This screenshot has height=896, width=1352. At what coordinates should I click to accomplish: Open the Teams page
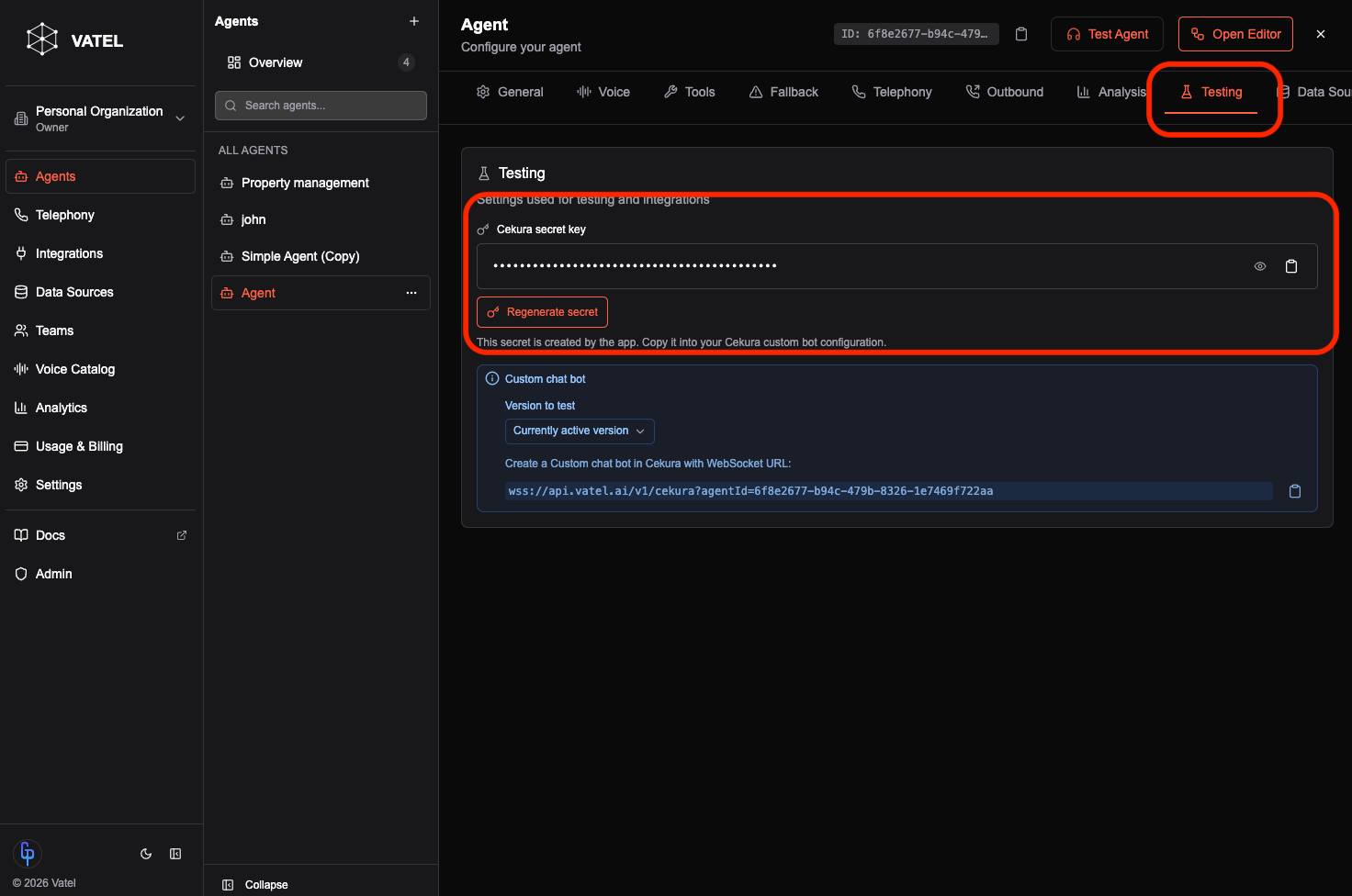click(x=101, y=330)
